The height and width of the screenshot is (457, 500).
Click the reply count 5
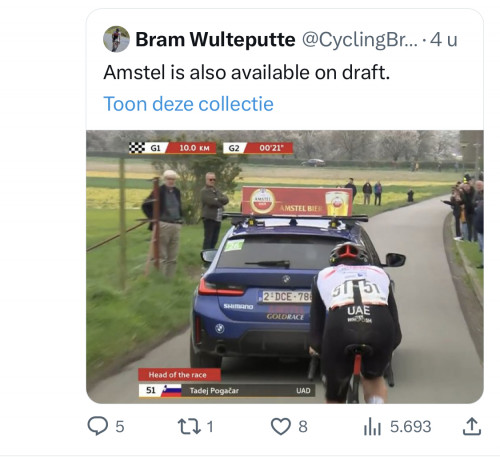coord(120,427)
